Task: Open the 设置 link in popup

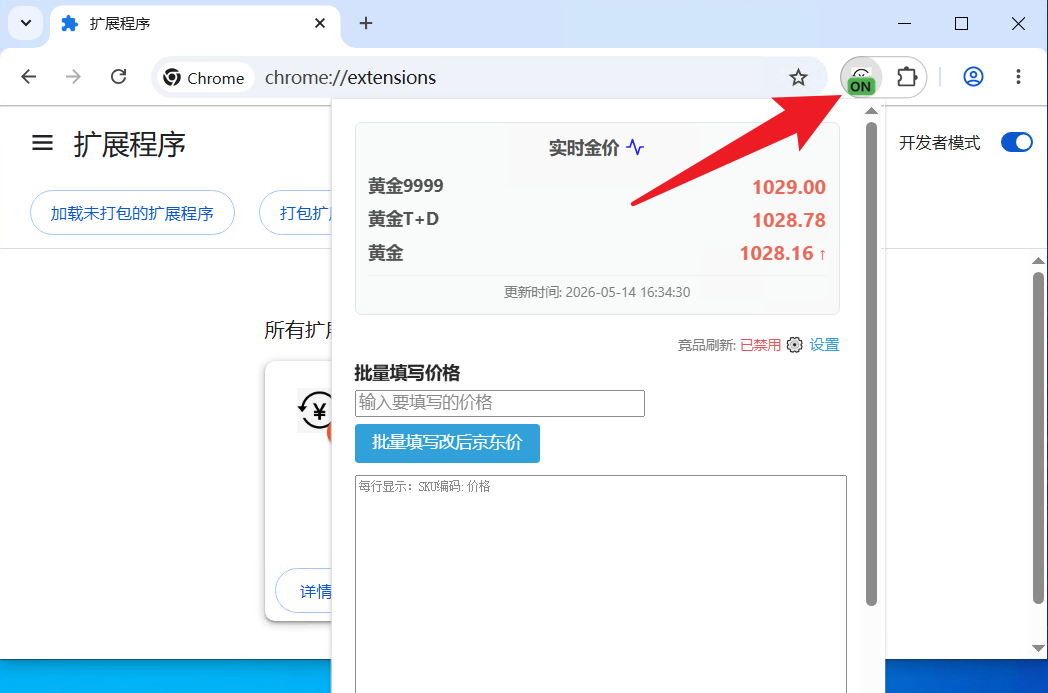Action: click(x=824, y=345)
